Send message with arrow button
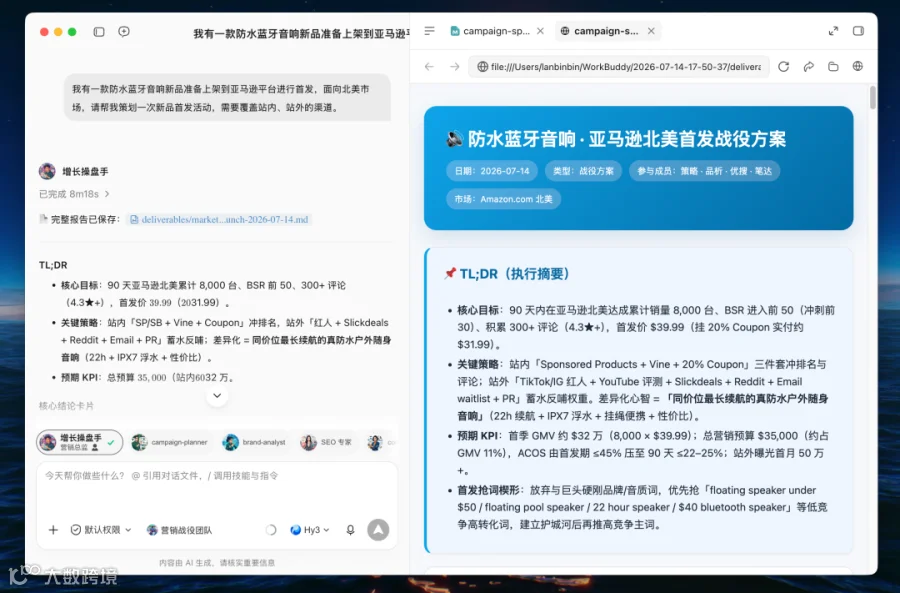The image size is (900, 593). point(378,530)
